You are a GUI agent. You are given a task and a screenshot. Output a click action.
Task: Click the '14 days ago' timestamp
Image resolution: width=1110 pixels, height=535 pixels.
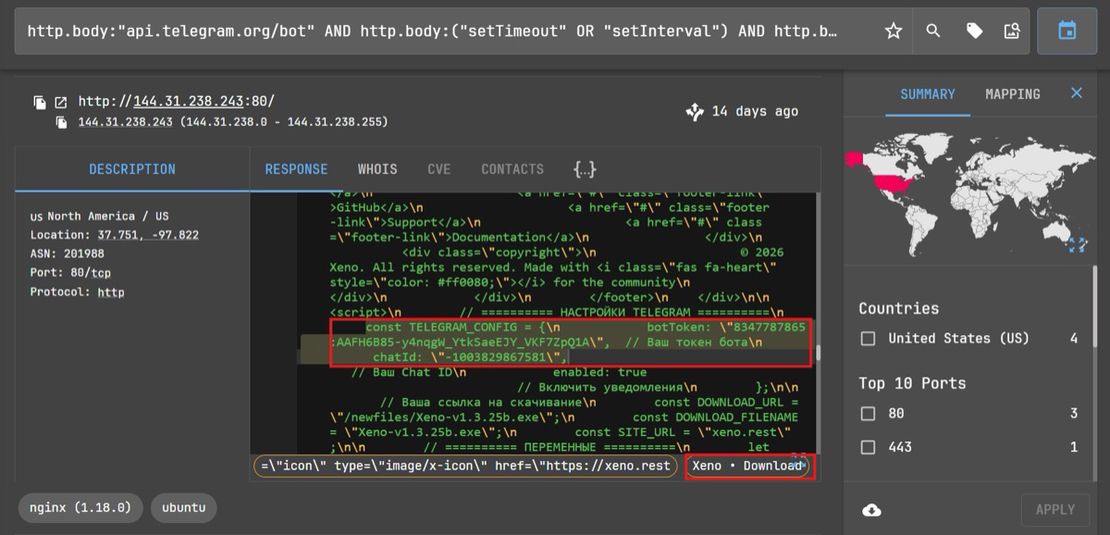tap(755, 112)
